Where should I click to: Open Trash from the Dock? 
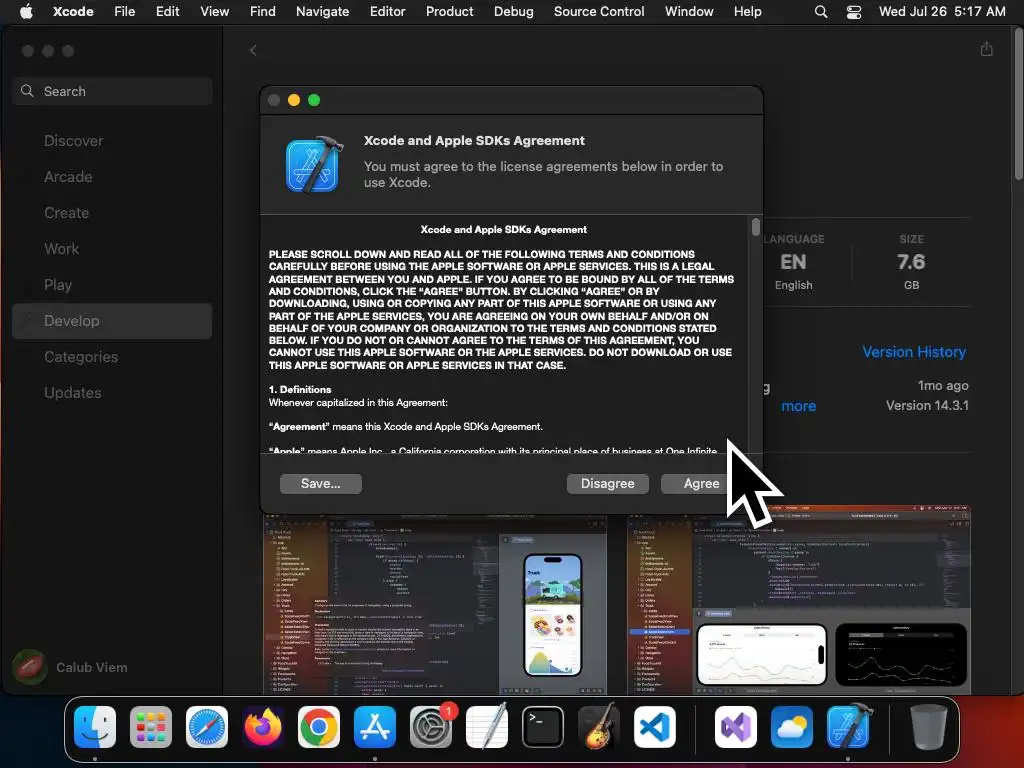point(928,727)
